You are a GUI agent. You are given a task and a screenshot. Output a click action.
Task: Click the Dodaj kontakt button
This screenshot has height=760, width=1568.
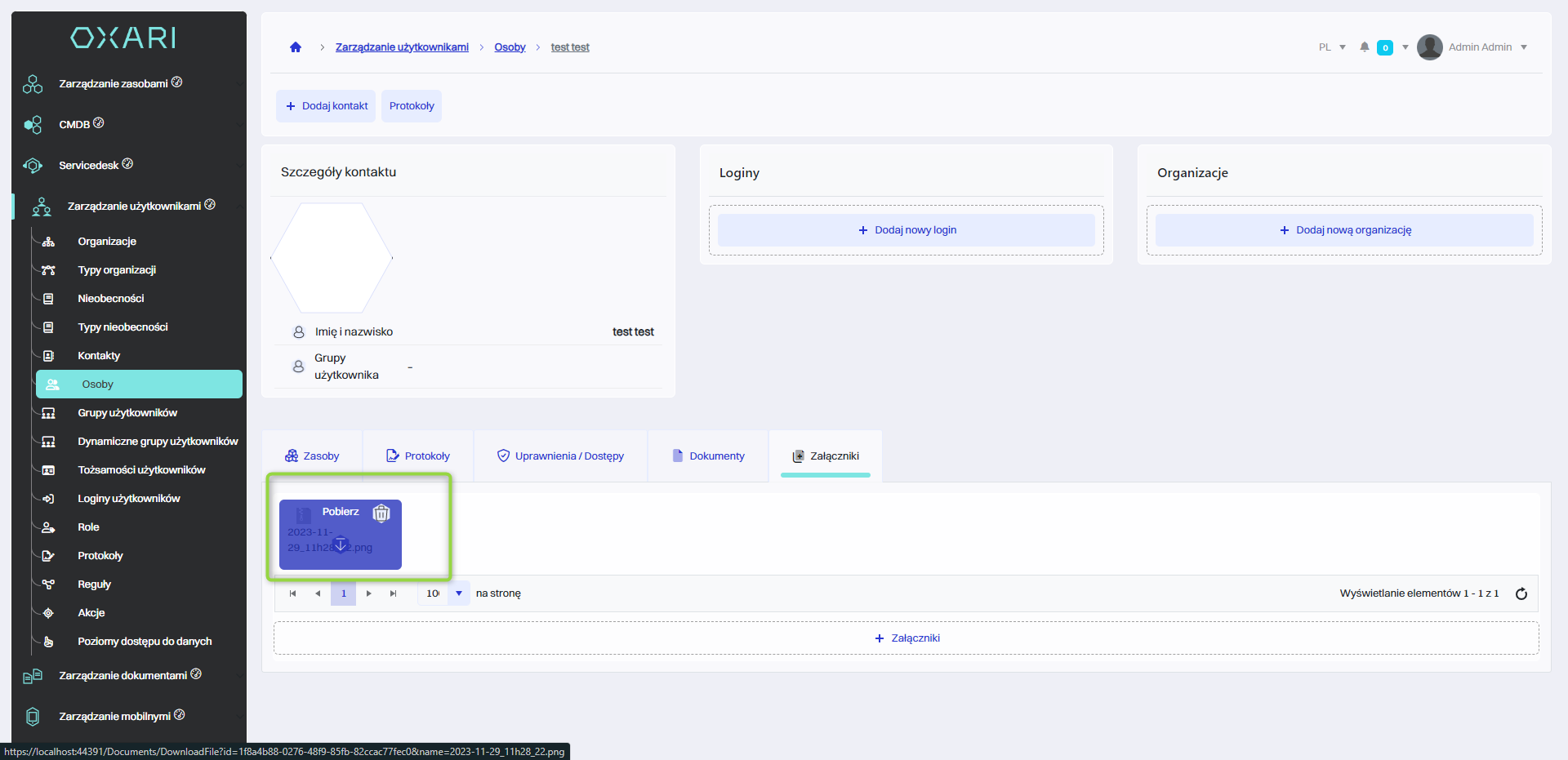click(x=326, y=106)
